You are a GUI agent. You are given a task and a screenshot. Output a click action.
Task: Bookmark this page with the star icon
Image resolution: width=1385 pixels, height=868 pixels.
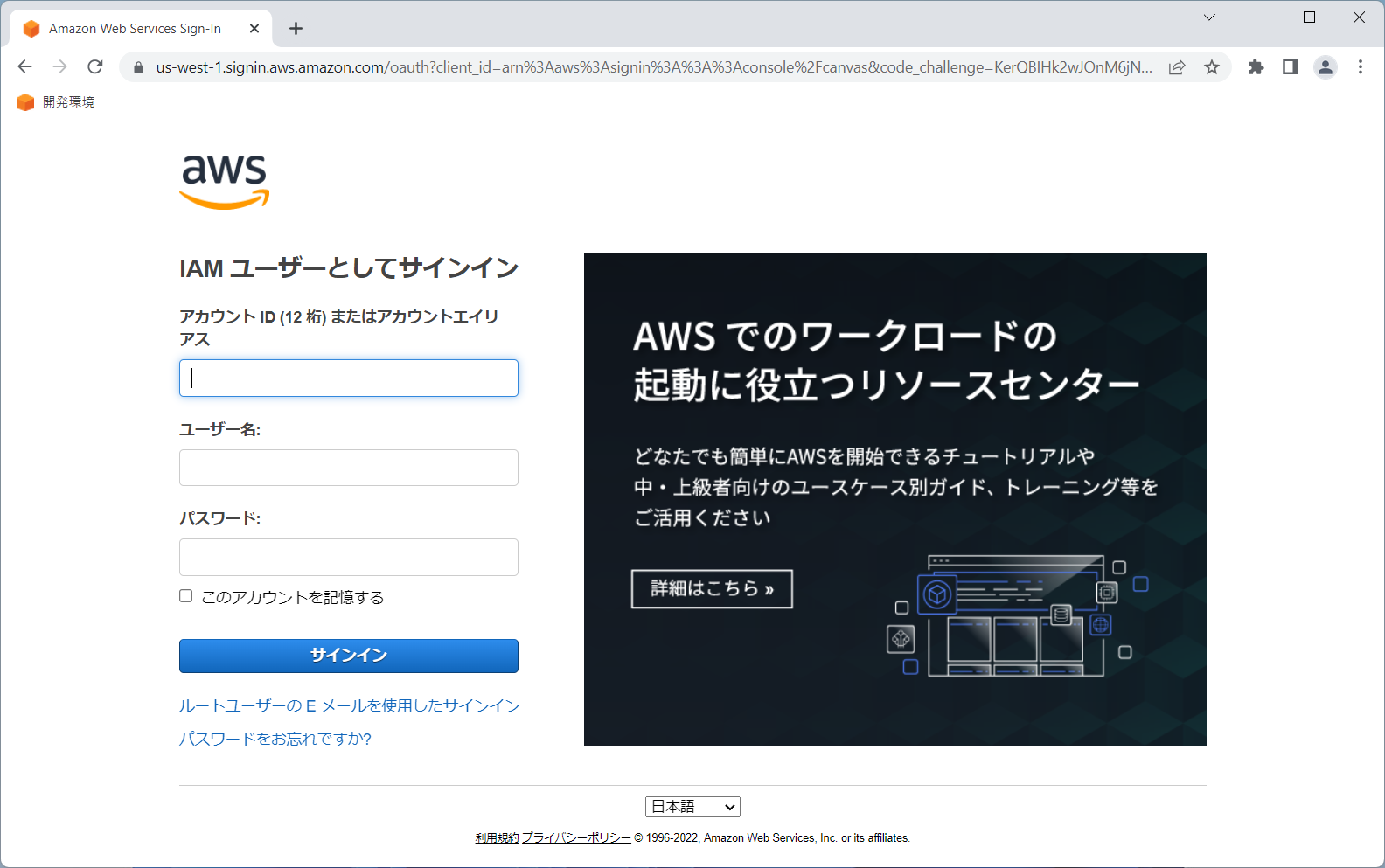[1211, 67]
